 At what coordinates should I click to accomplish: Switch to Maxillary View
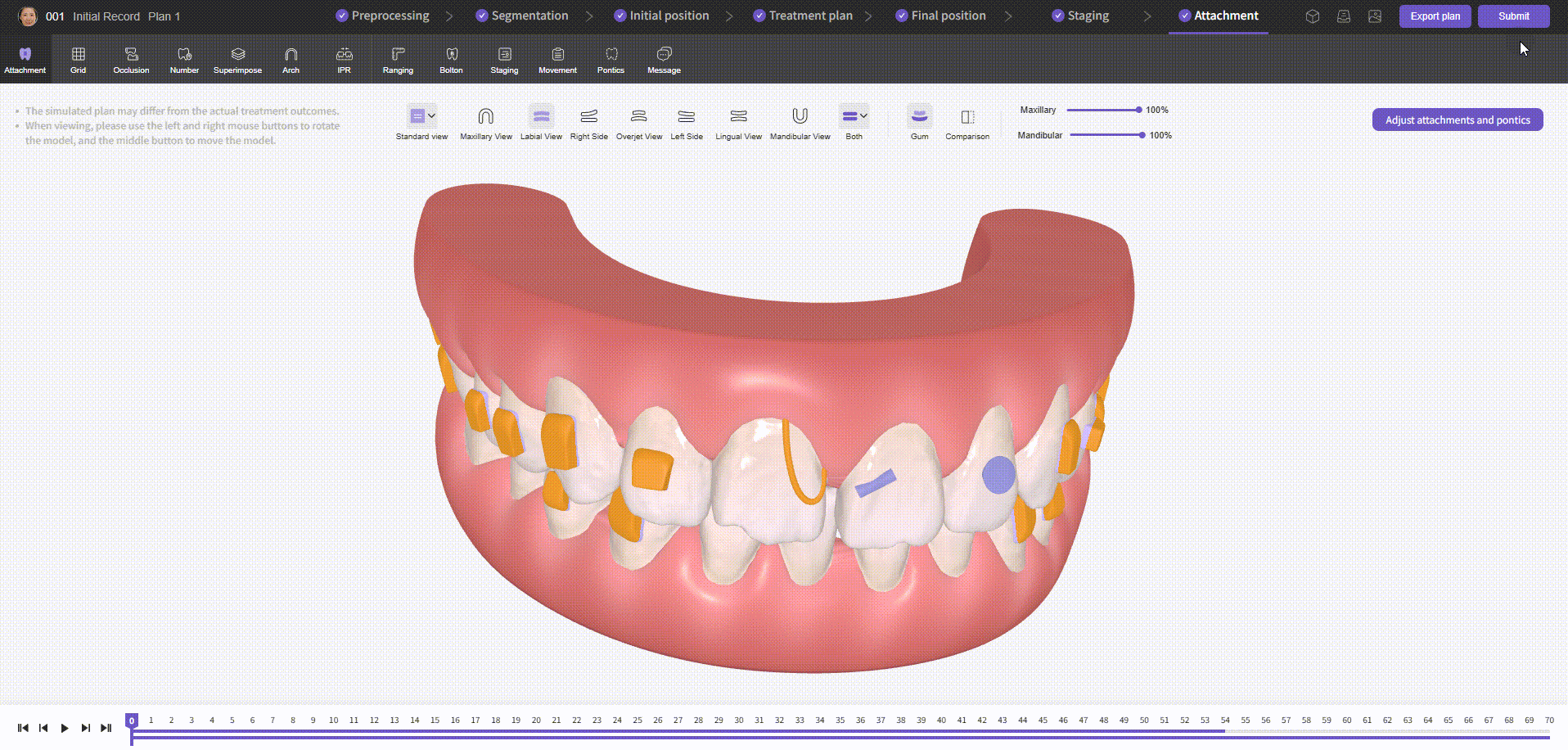(x=485, y=124)
